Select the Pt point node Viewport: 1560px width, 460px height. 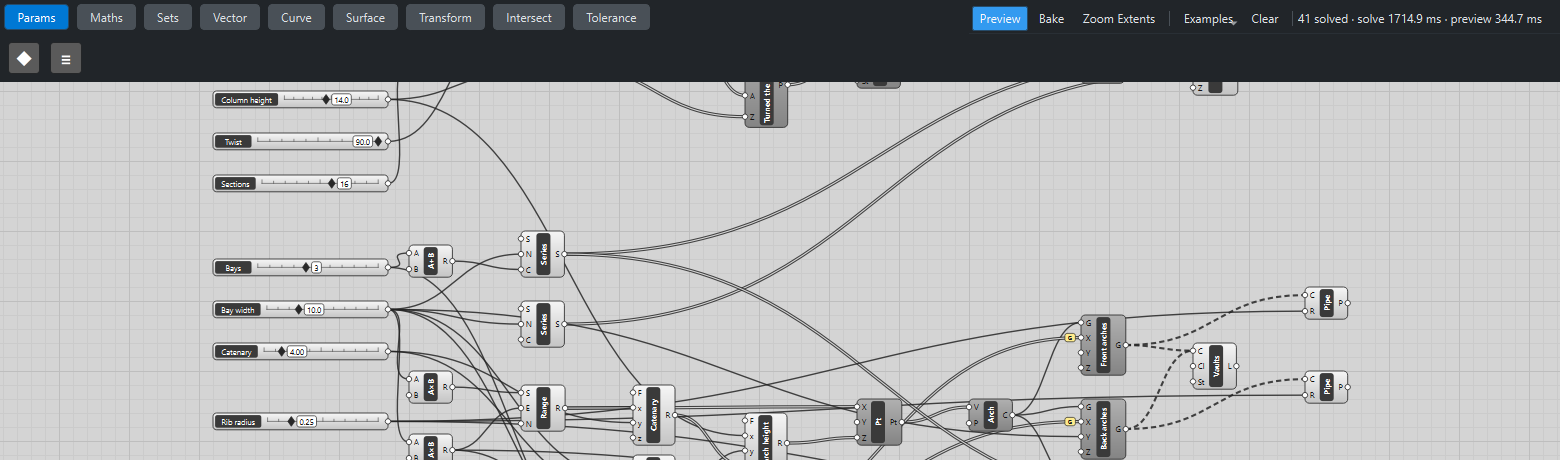879,422
